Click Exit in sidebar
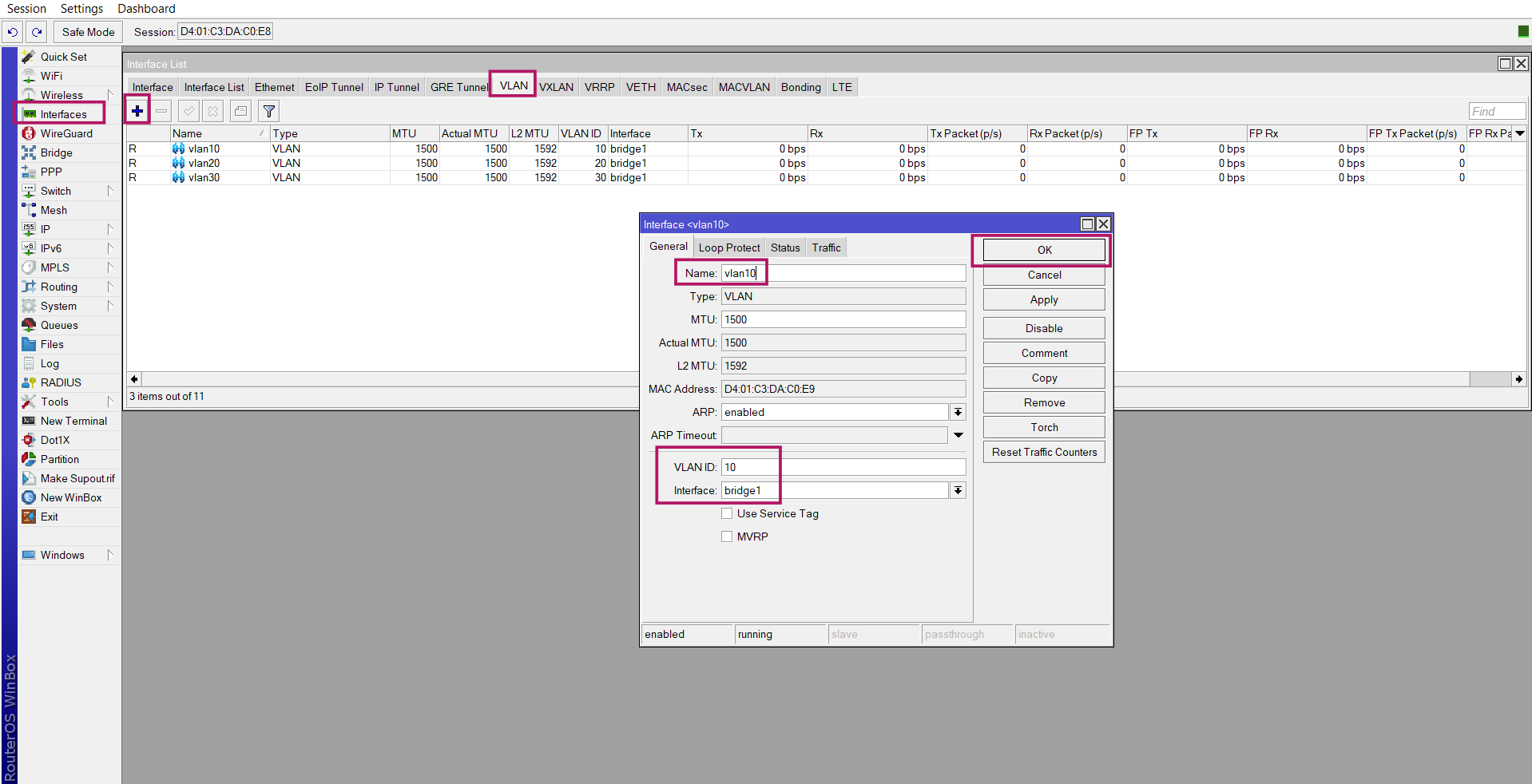Image resolution: width=1532 pixels, height=784 pixels. point(50,517)
